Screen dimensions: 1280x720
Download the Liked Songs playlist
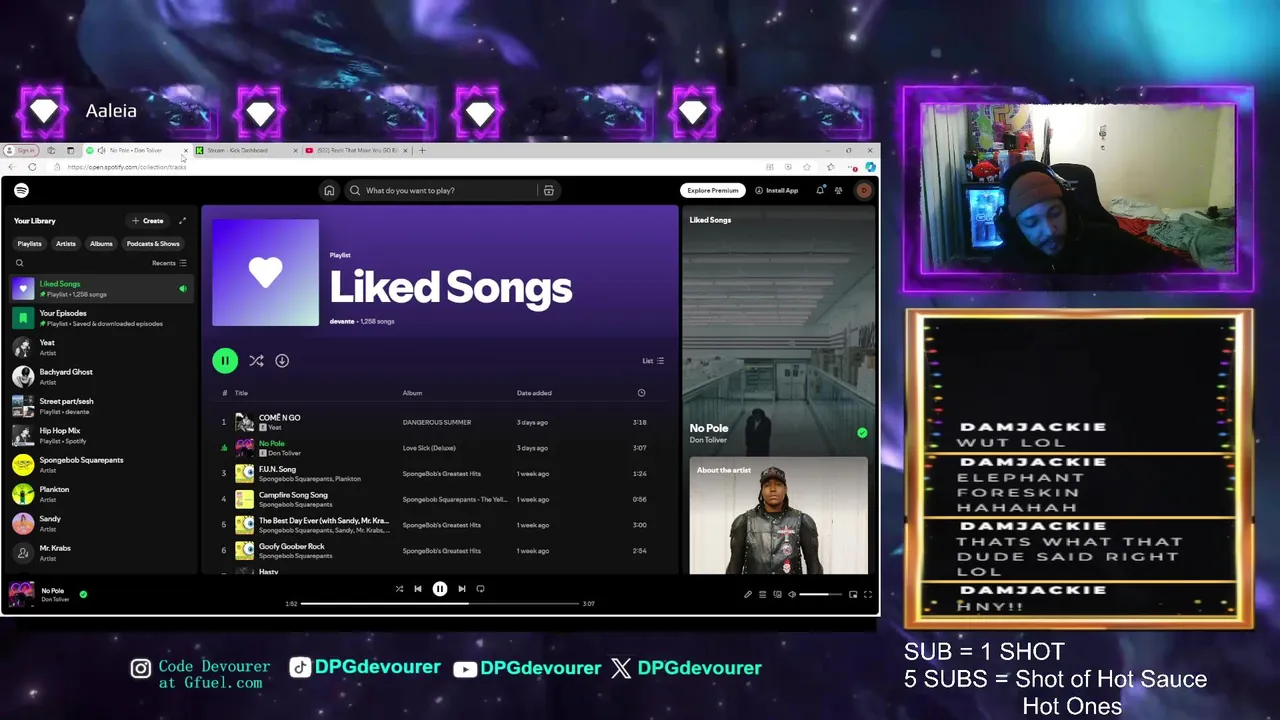pos(282,360)
